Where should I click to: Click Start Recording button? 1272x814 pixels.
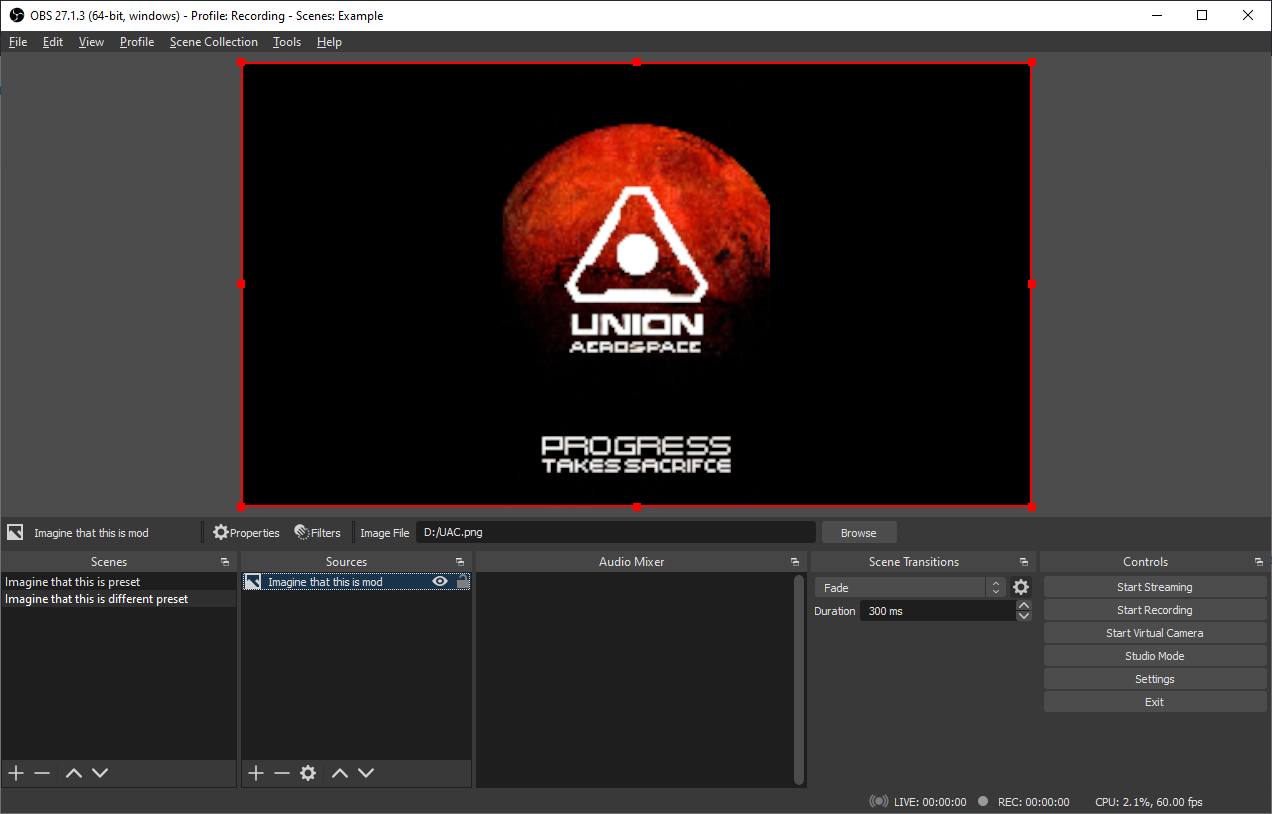1155,610
